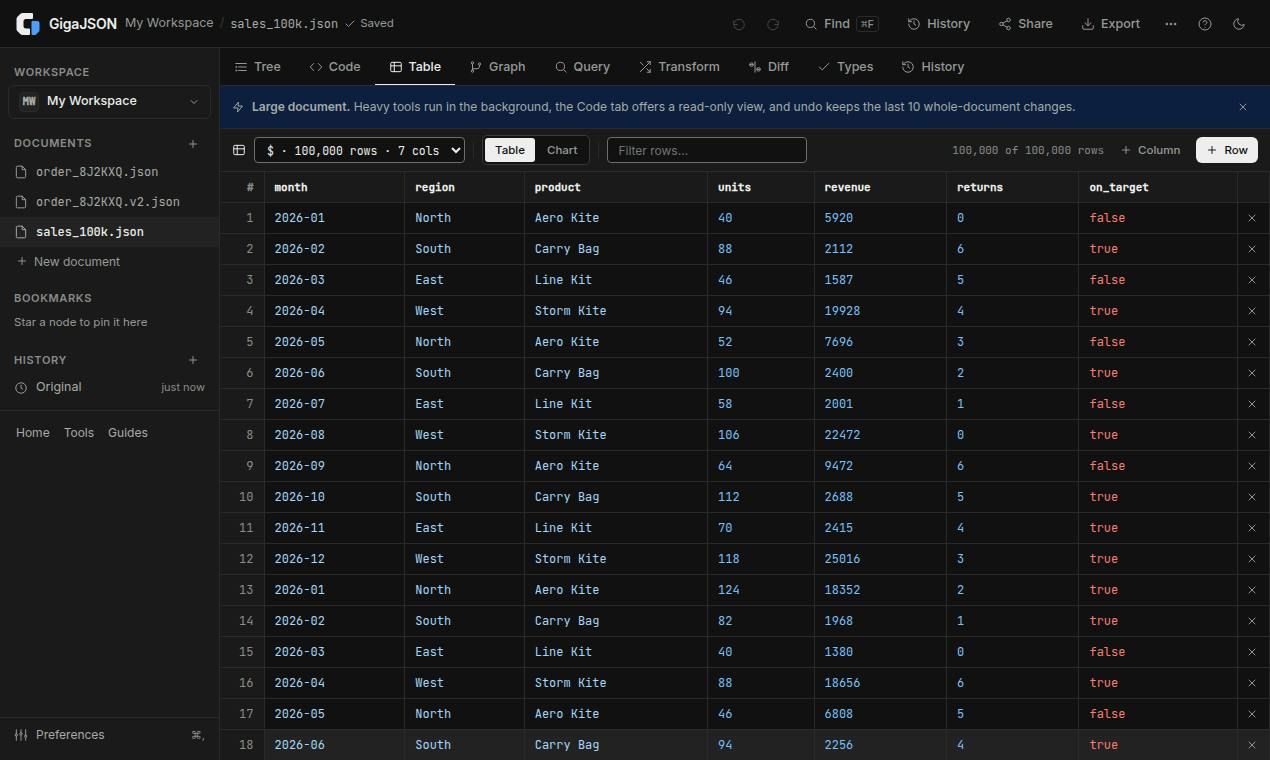Delete row 10 with its X icon
Viewport: 1270px width, 760px height.
pos(1252,497)
